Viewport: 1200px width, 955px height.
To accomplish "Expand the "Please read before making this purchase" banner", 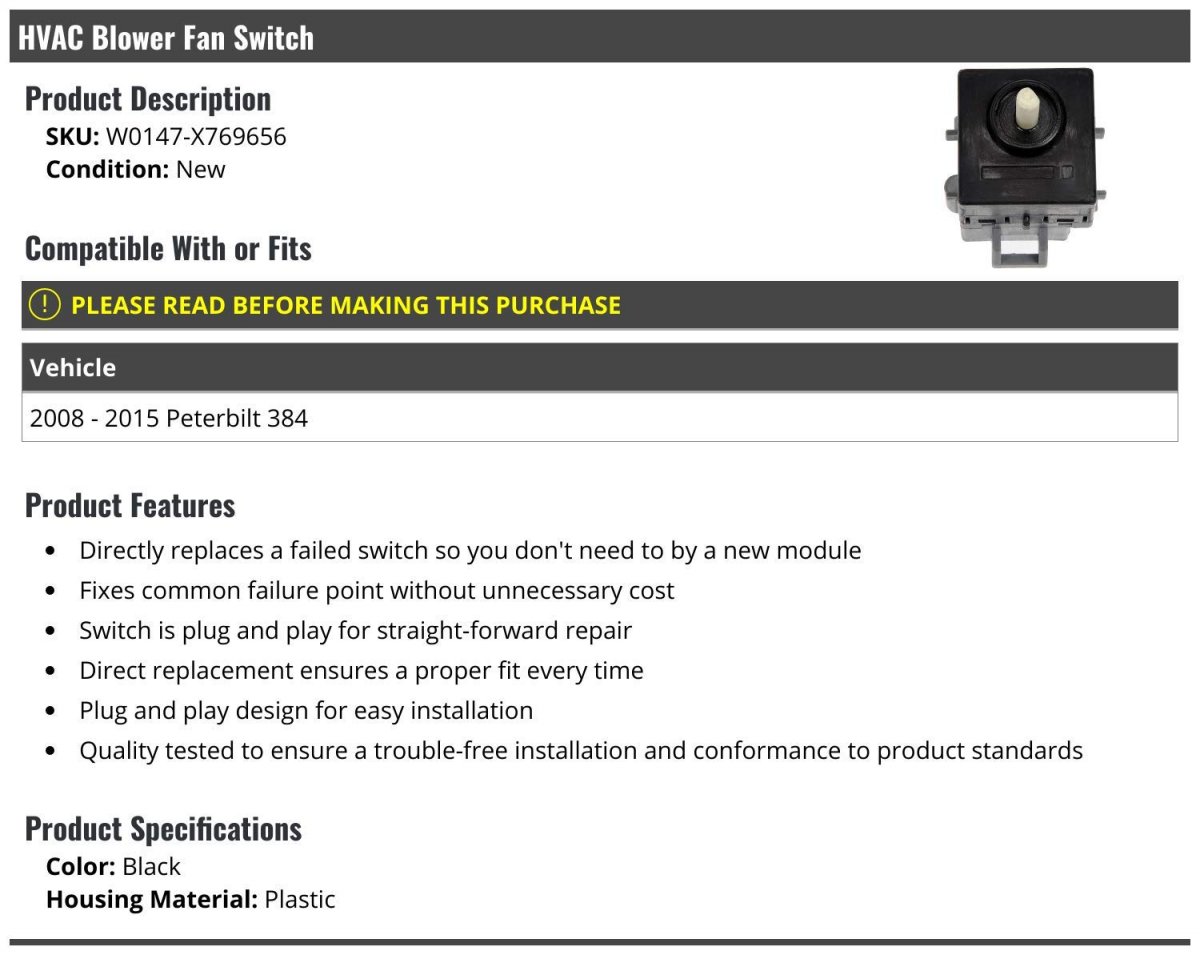I will 346,305.
